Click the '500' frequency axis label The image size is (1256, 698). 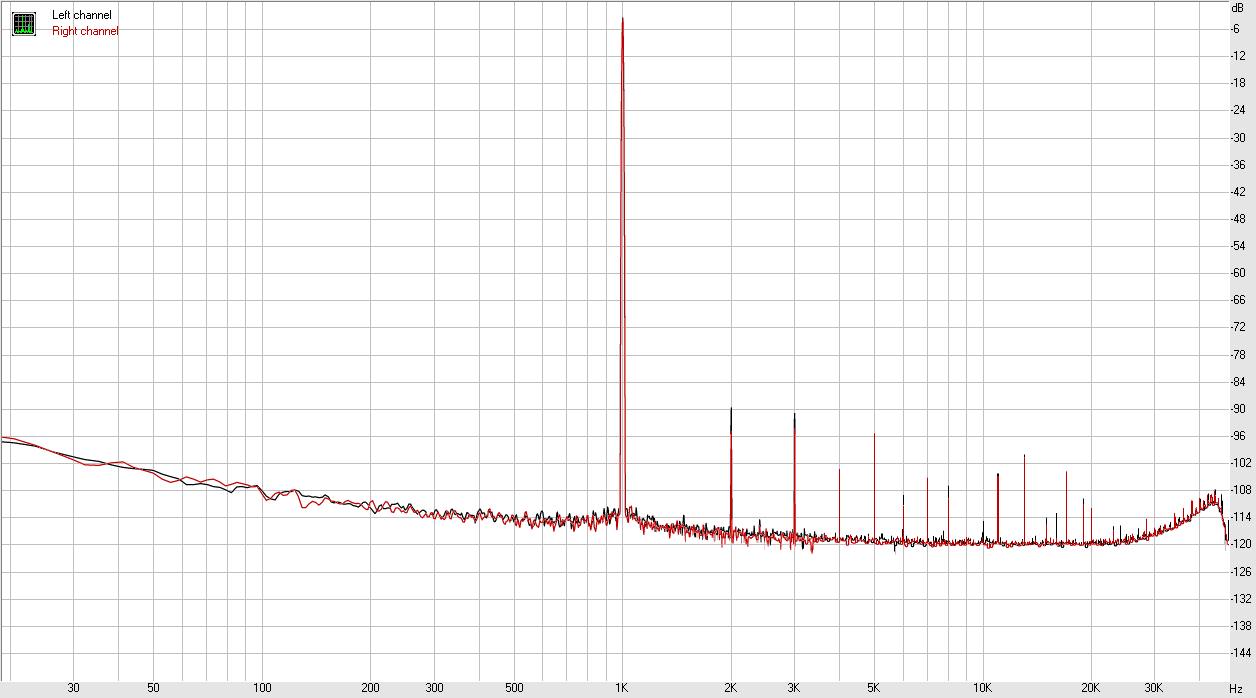[514, 688]
